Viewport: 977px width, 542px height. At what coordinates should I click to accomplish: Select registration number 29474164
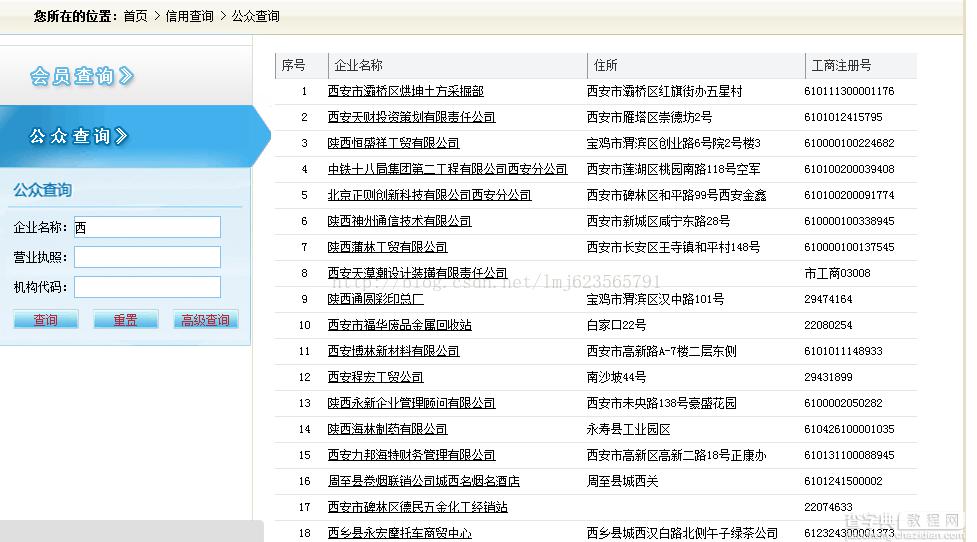coord(828,299)
